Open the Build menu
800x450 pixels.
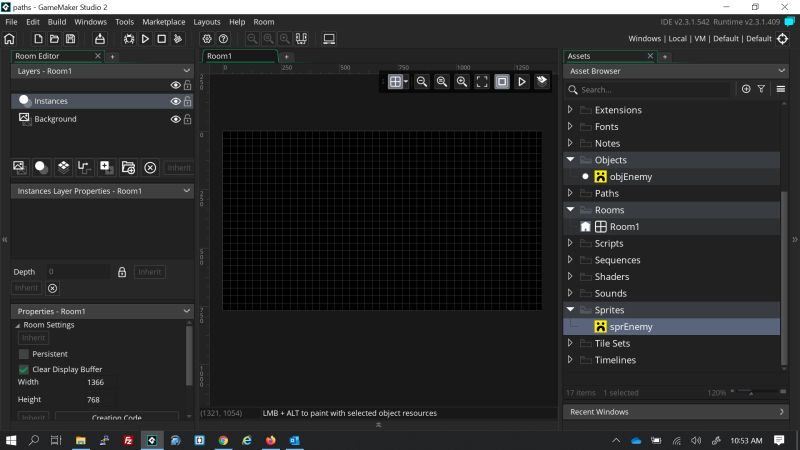[x=57, y=22]
